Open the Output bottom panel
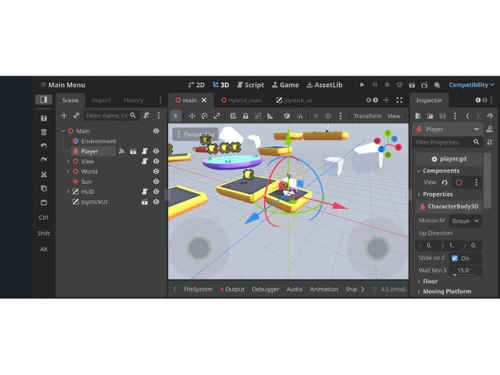 [232, 289]
